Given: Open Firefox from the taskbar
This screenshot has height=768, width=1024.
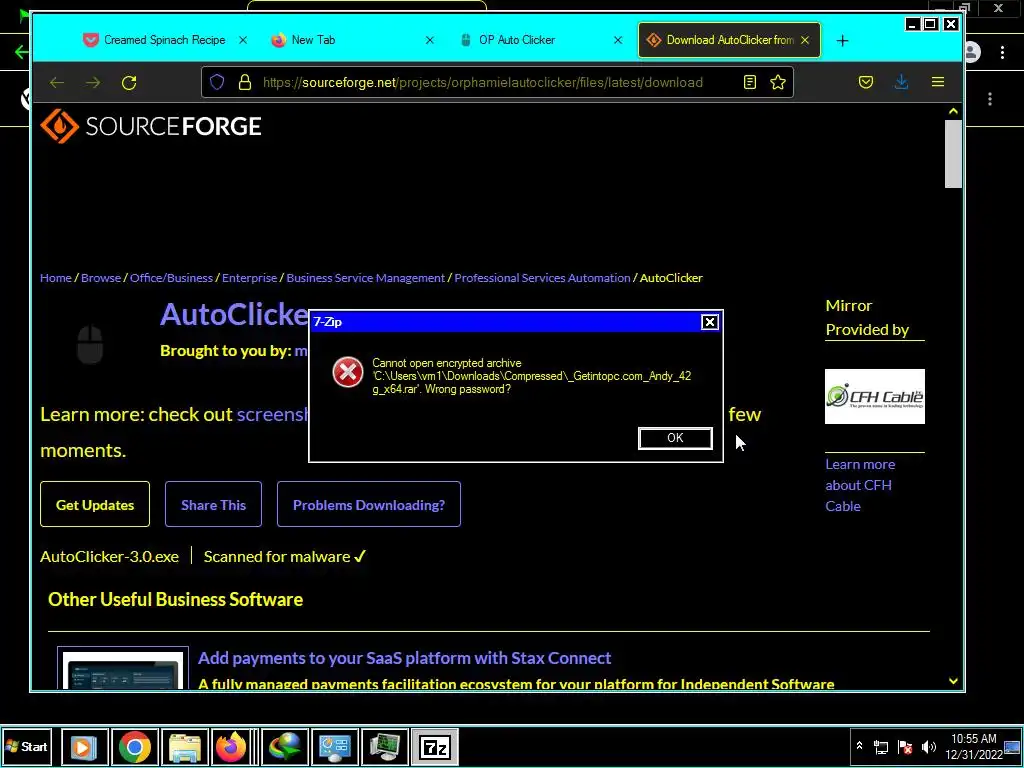Looking at the screenshot, I should tap(231, 747).
